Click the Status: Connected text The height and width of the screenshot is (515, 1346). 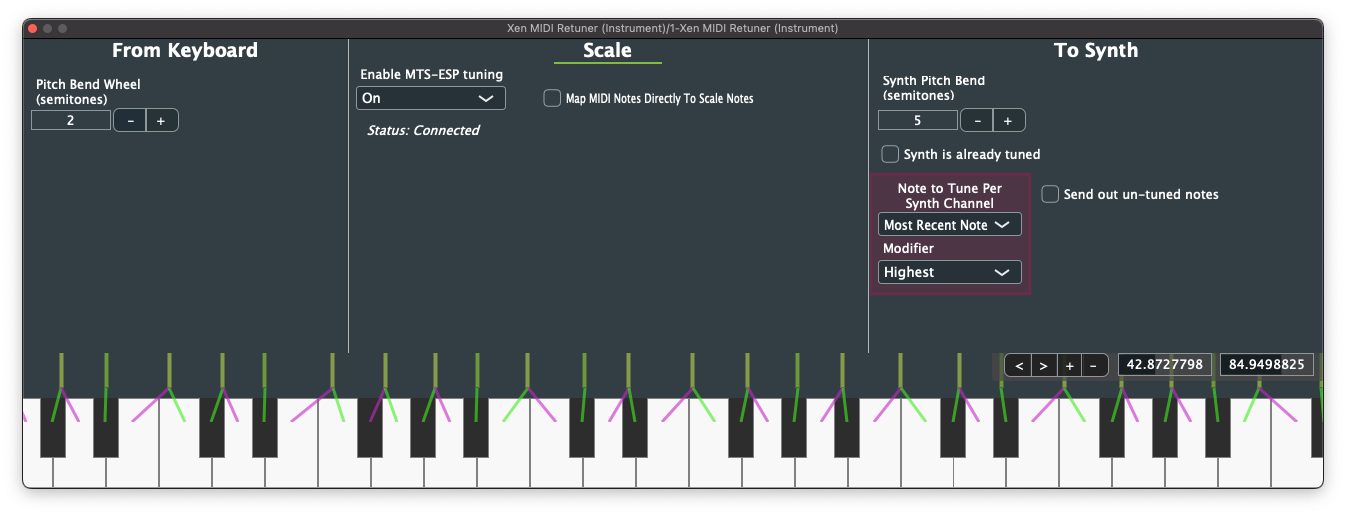[423, 130]
